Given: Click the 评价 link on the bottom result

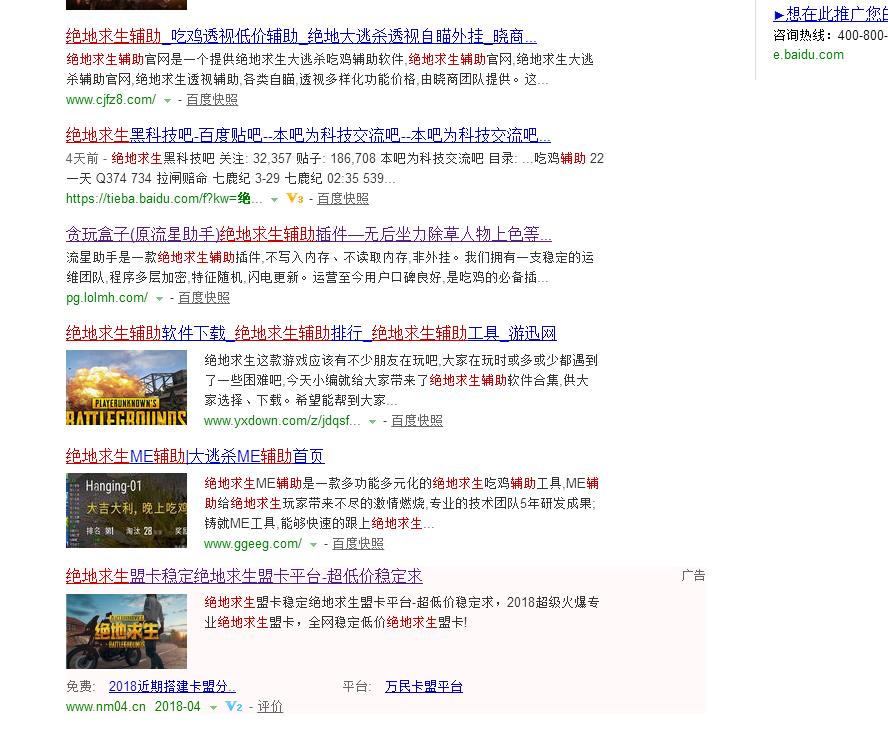Looking at the screenshot, I should [269, 707].
